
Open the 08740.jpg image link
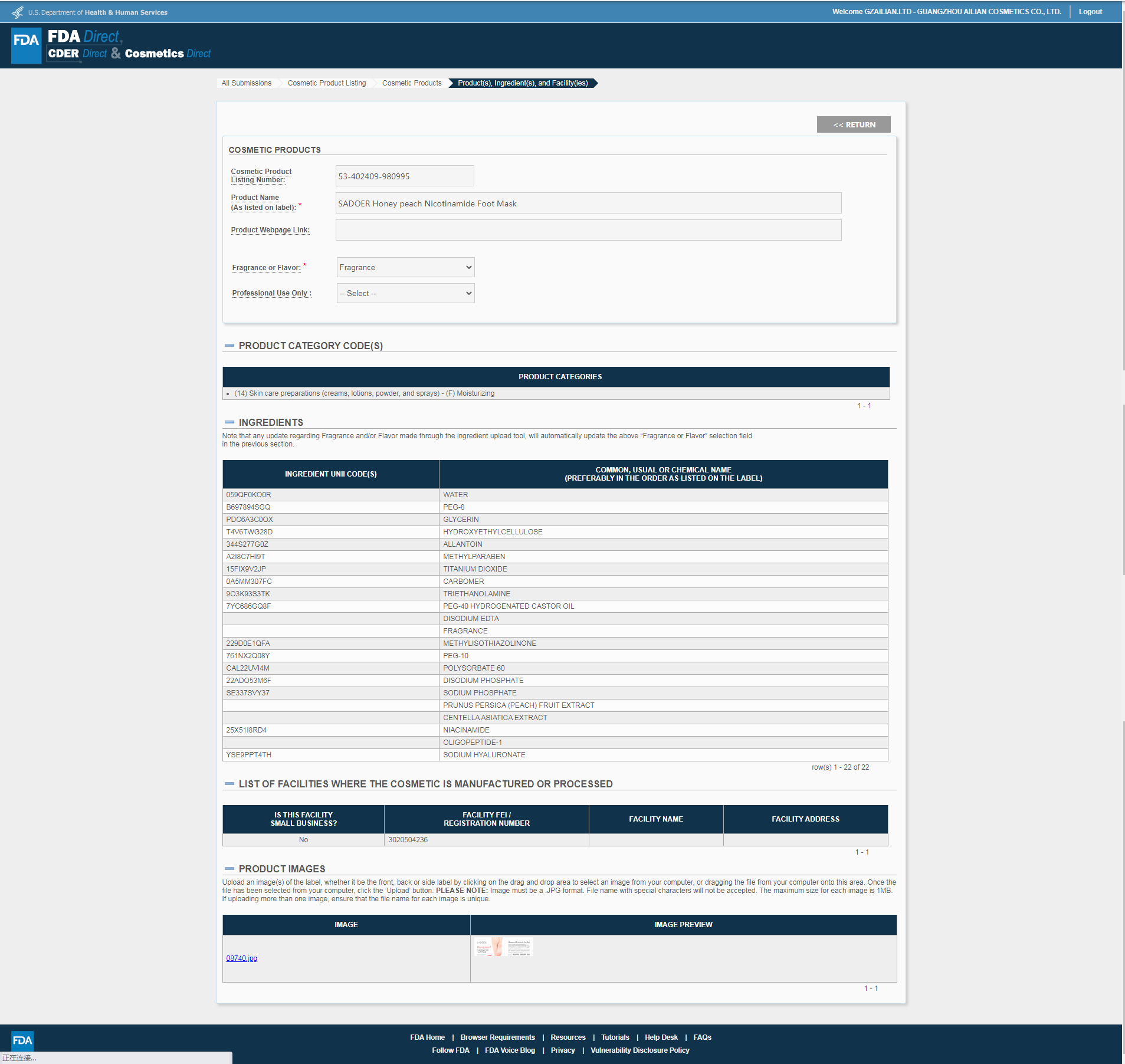click(x=241, y=958)
